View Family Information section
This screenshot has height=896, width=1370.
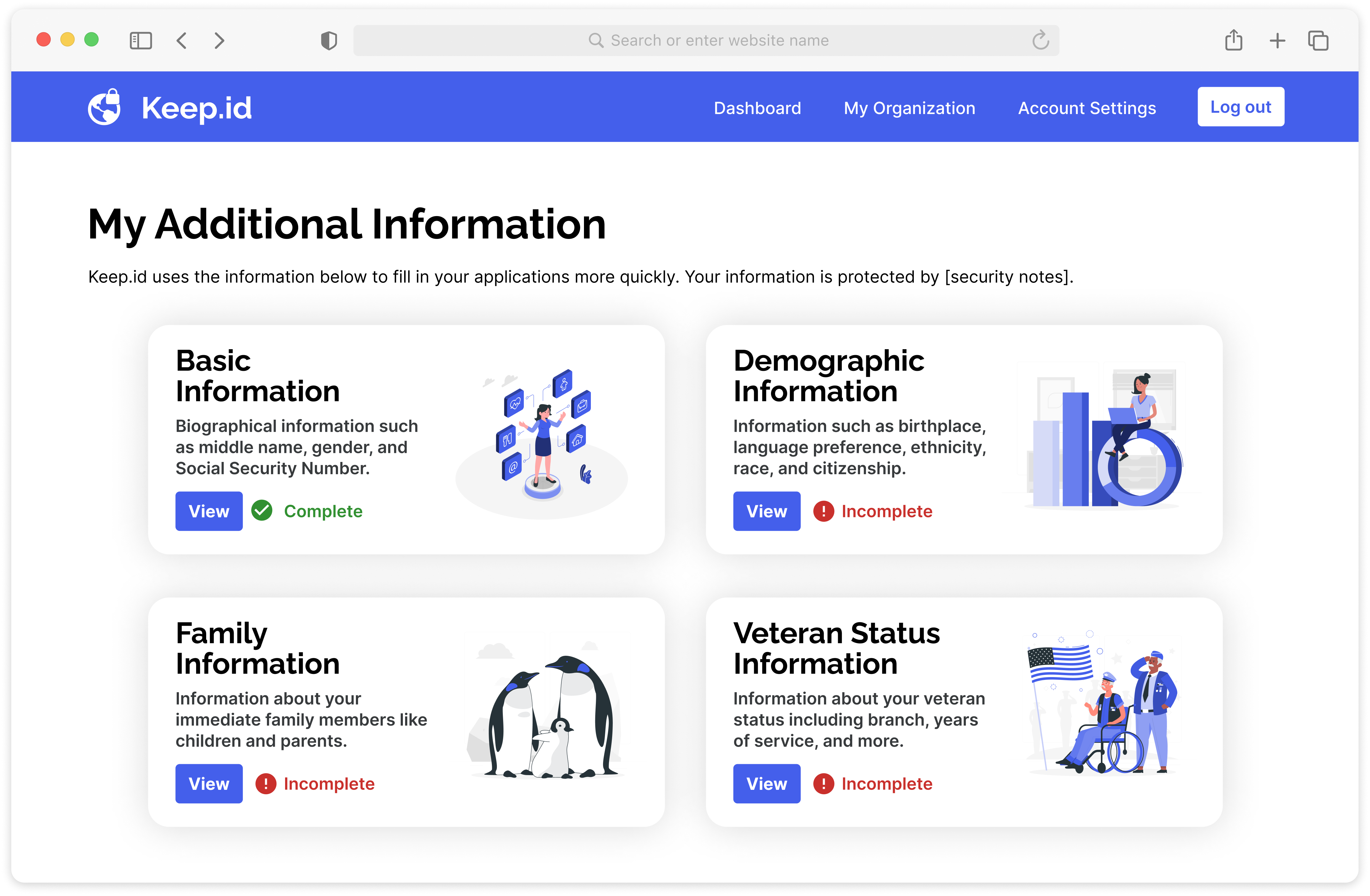(209, 783)
